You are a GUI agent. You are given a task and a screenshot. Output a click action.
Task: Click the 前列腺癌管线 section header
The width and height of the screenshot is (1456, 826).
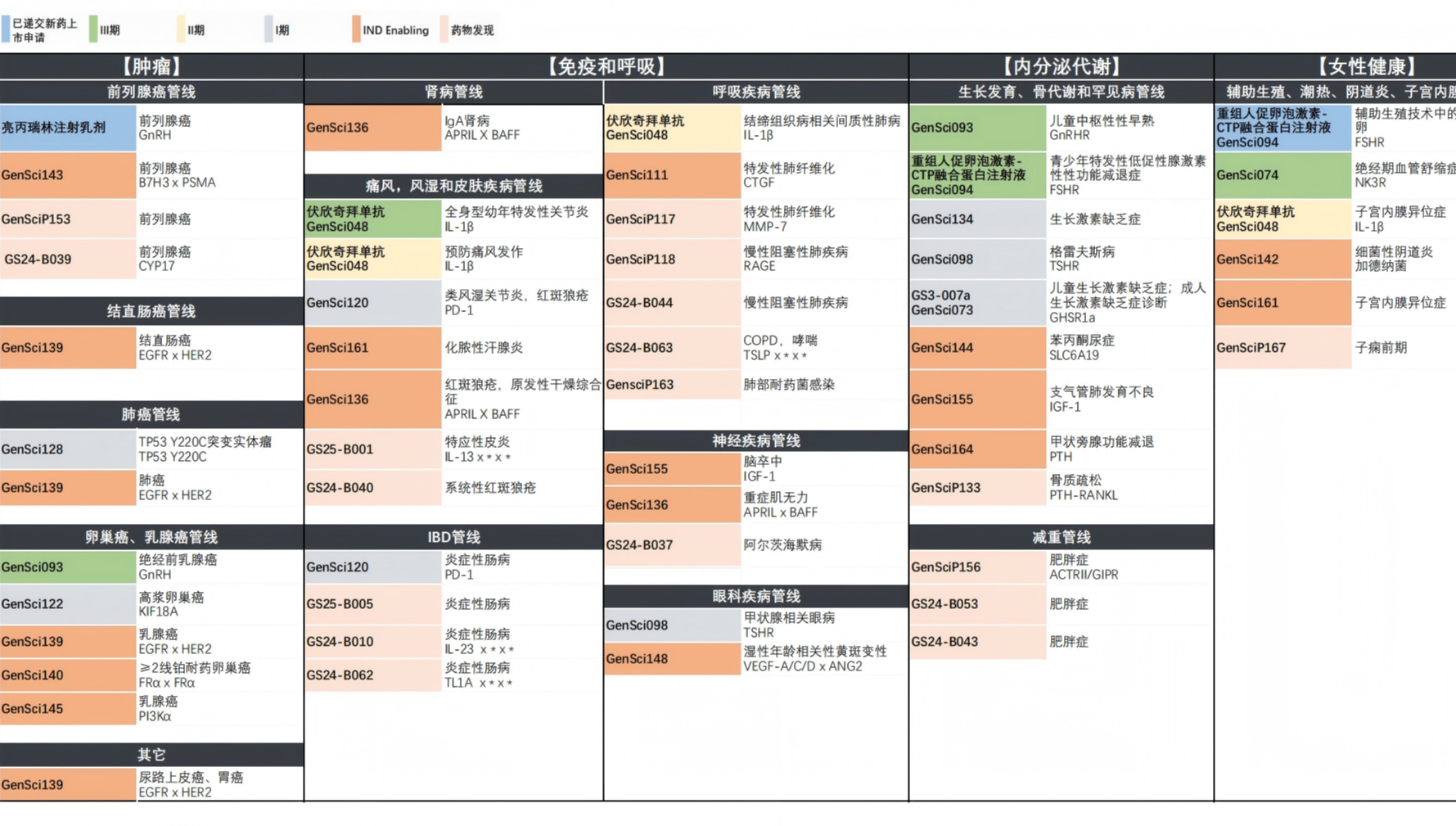point(151,92)
